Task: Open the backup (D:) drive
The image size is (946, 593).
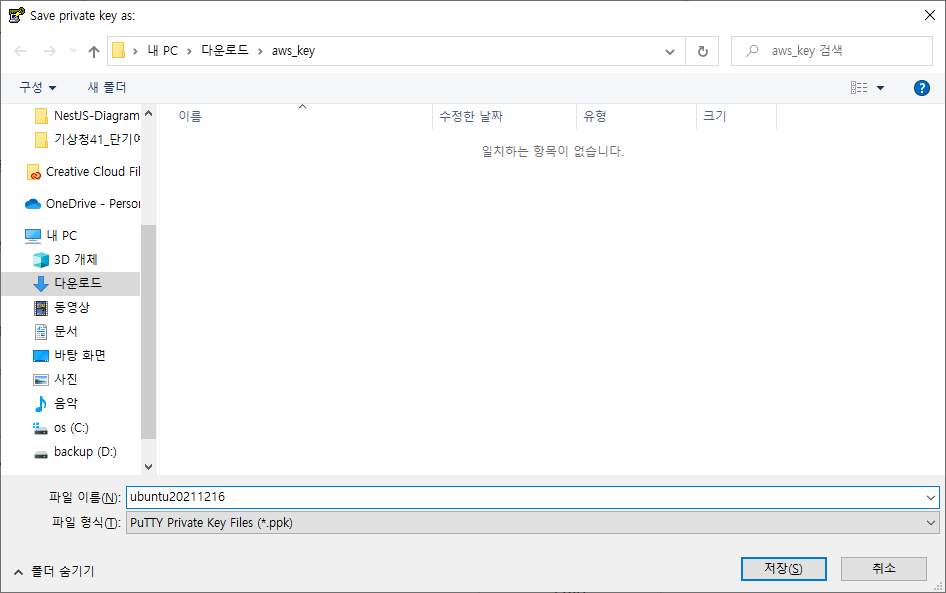Action: (x=85, y=451)
